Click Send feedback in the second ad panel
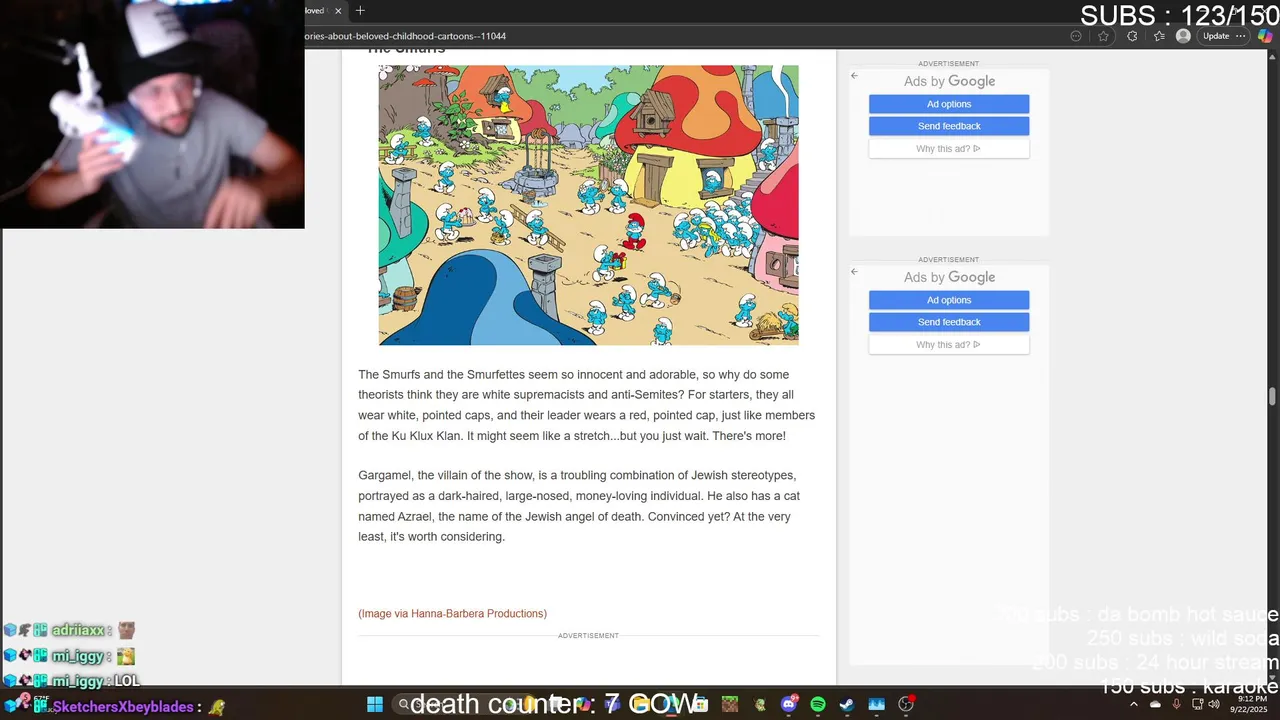This screenshot has width=1280, height=720. [949, 322]
